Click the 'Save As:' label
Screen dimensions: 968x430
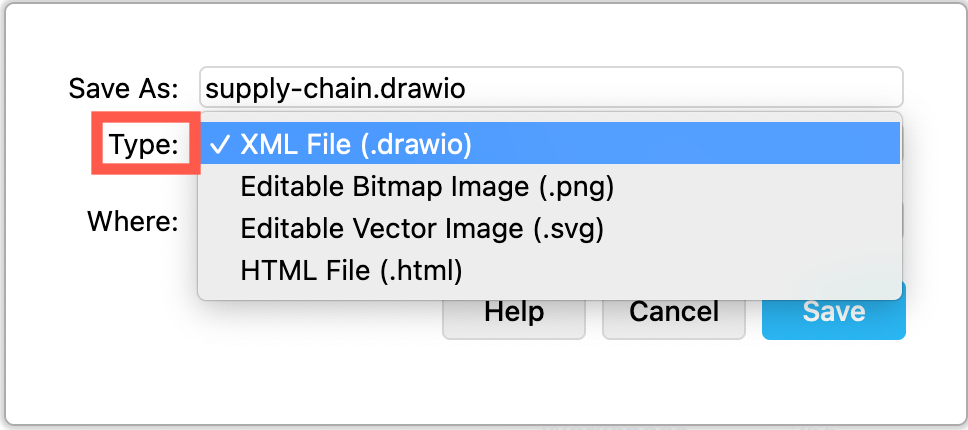[x=123, y=88]
